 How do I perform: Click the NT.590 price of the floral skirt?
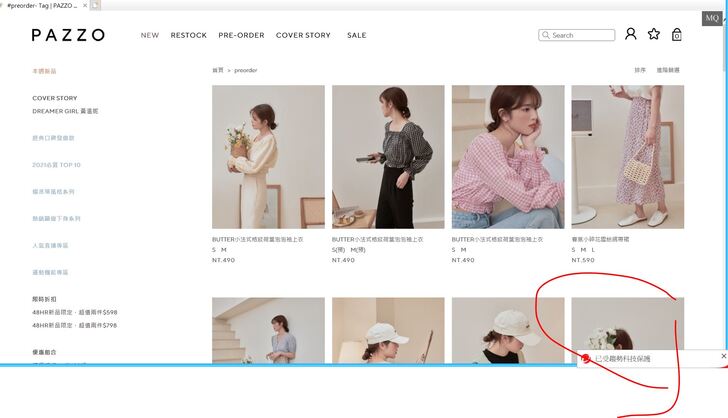coord(583,260)
